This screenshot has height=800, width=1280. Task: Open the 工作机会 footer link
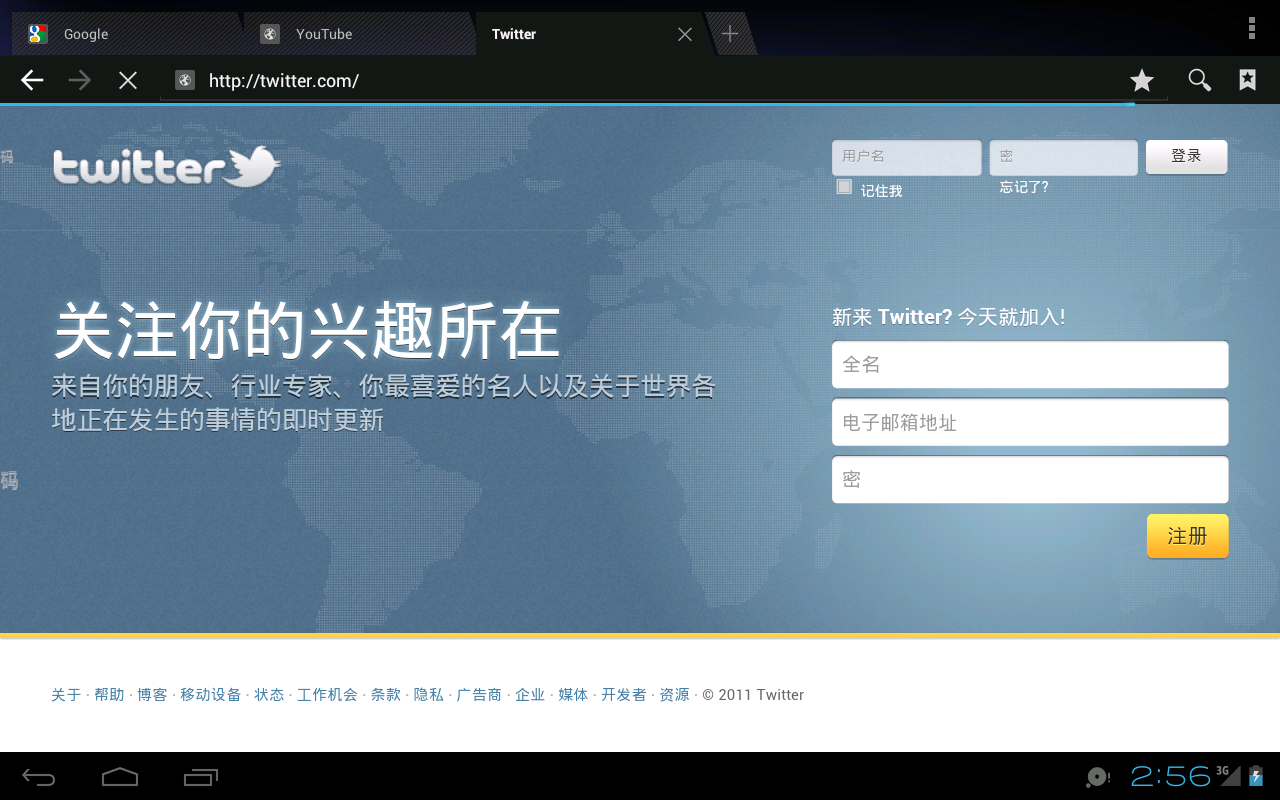(x=327, y=695)
